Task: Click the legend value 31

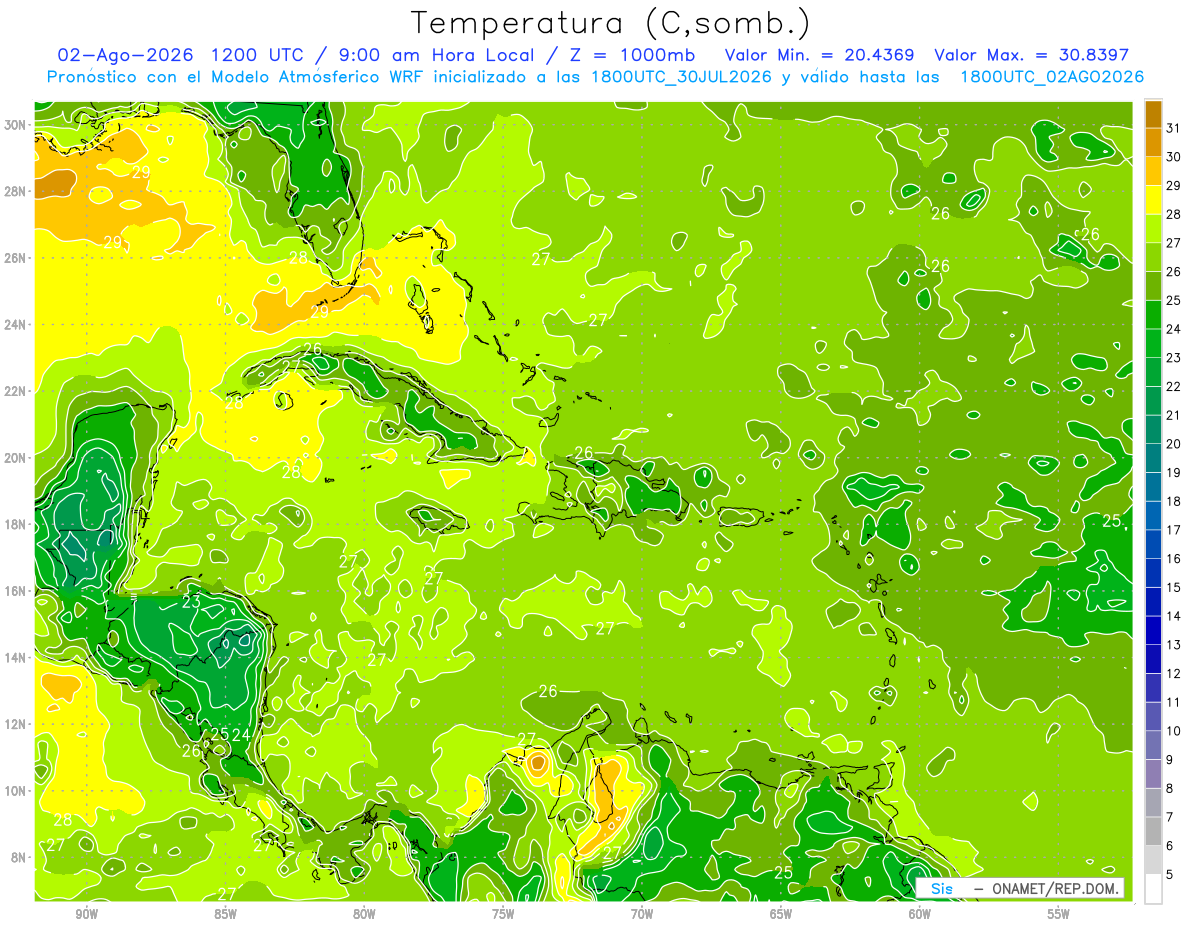Action: coord(1174,128)
